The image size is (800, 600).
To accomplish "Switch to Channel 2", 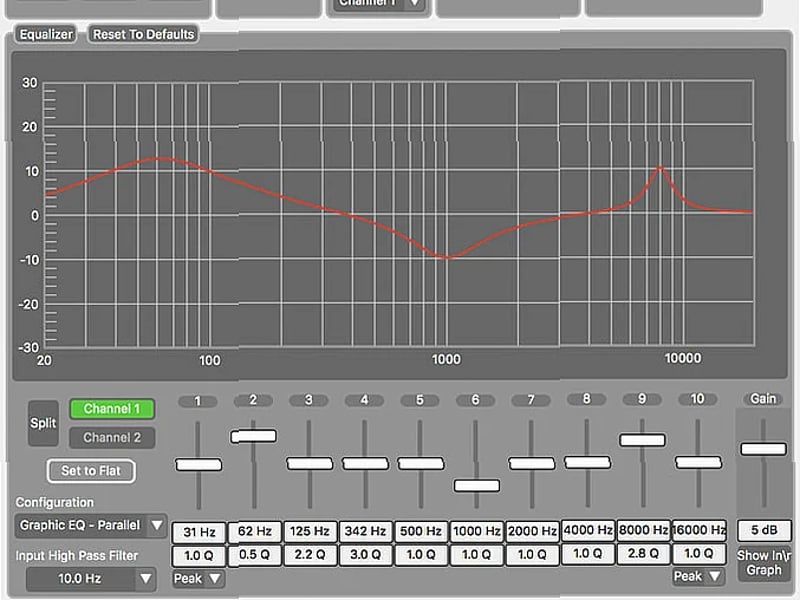I will tap(112, 437).
